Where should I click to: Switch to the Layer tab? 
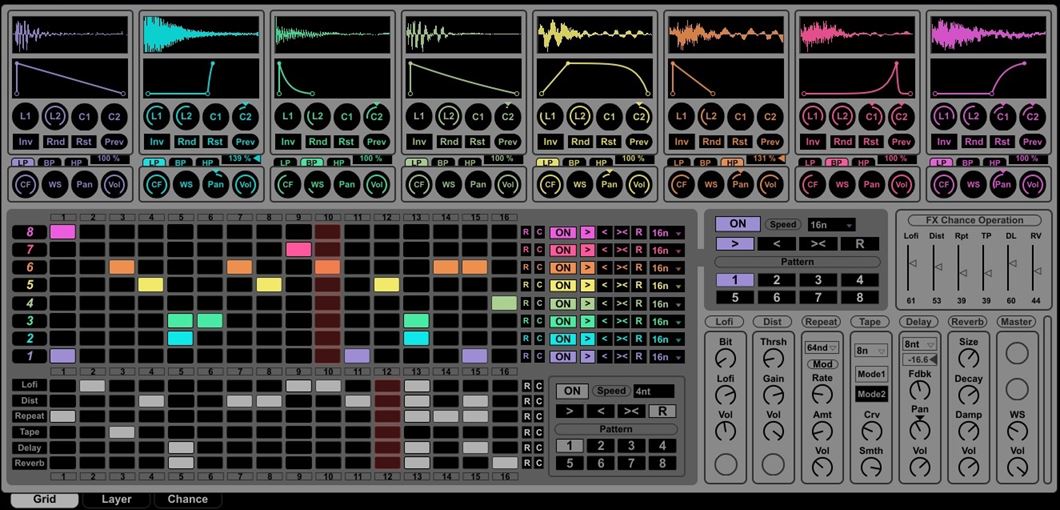[x=116, y=499]
